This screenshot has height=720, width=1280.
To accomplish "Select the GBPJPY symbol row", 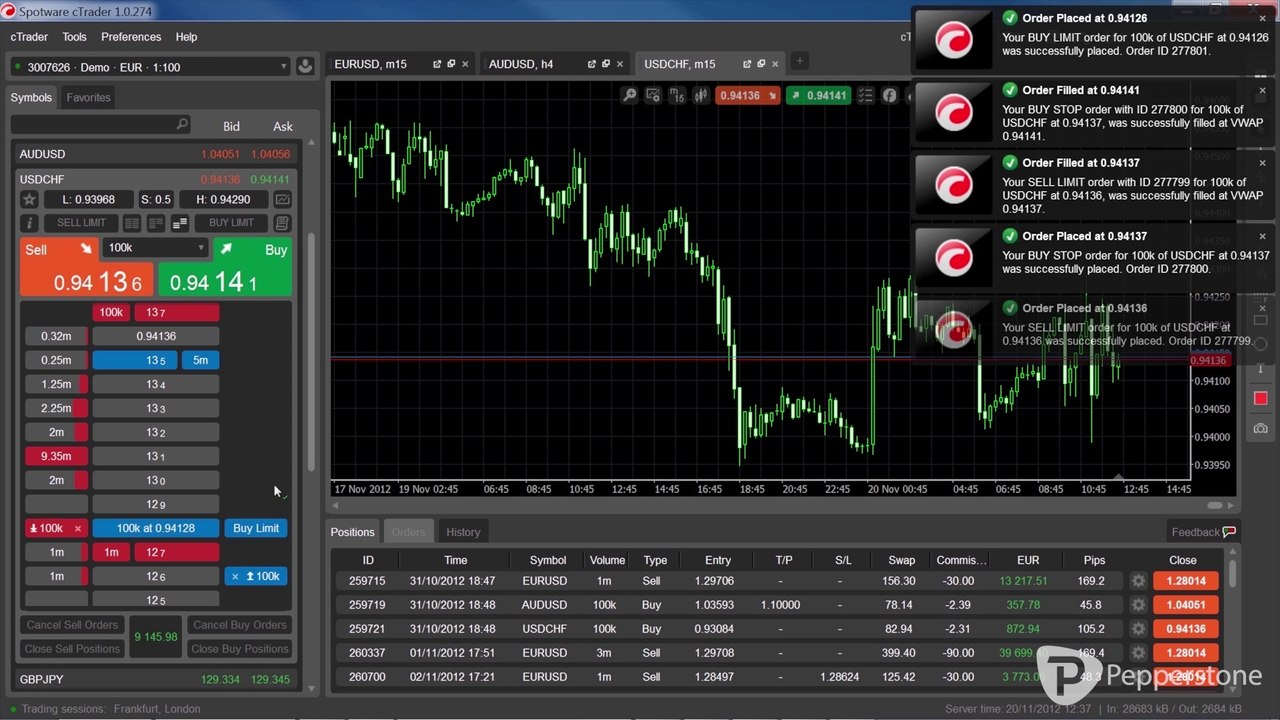I will (155, 679).
